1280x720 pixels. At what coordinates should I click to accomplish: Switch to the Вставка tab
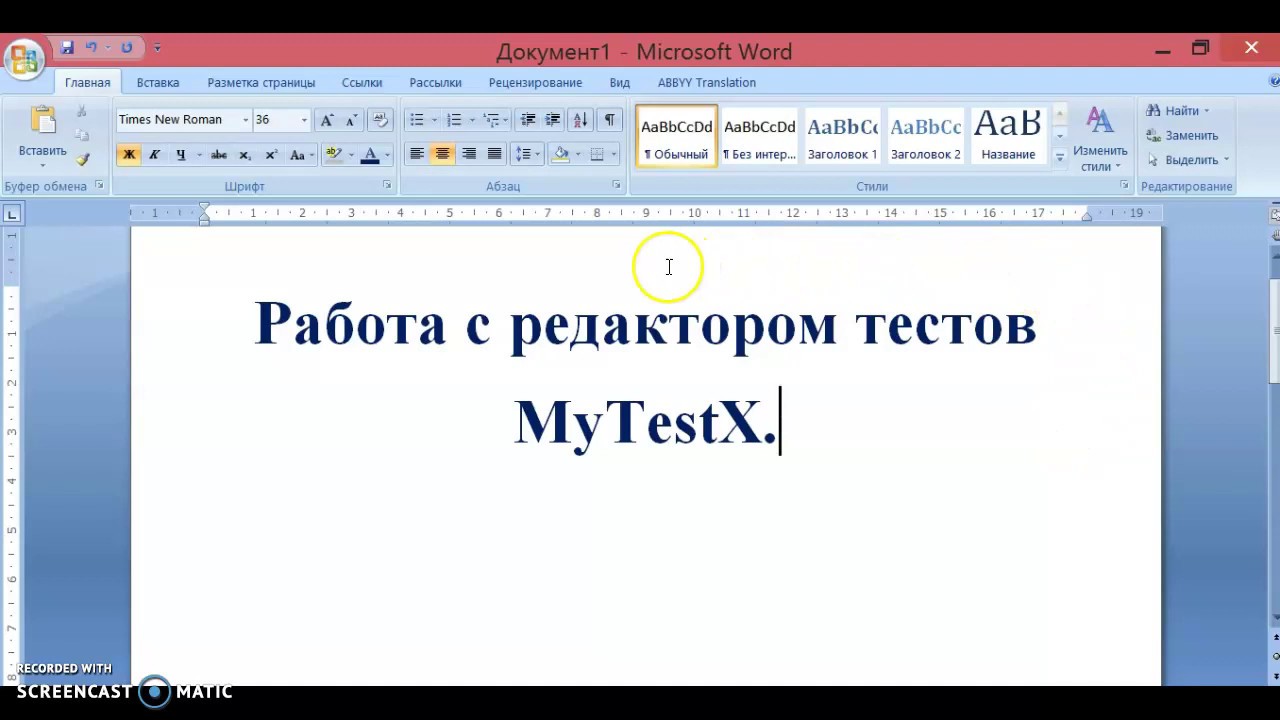(x=158, y=83)
